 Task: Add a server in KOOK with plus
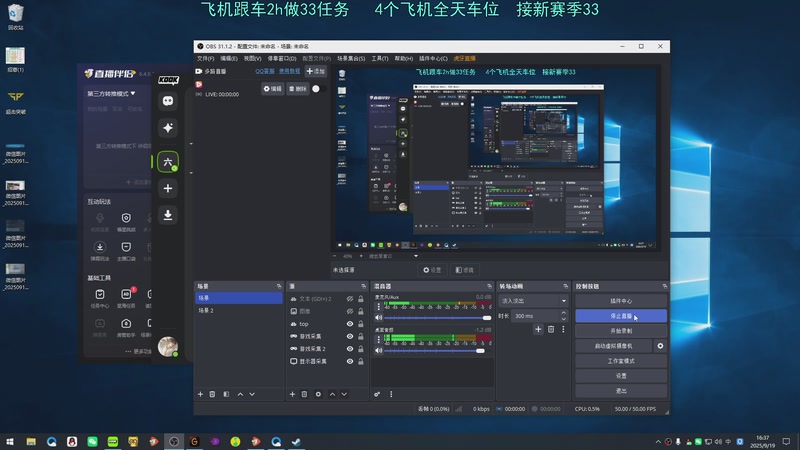(x=168, y=188)
